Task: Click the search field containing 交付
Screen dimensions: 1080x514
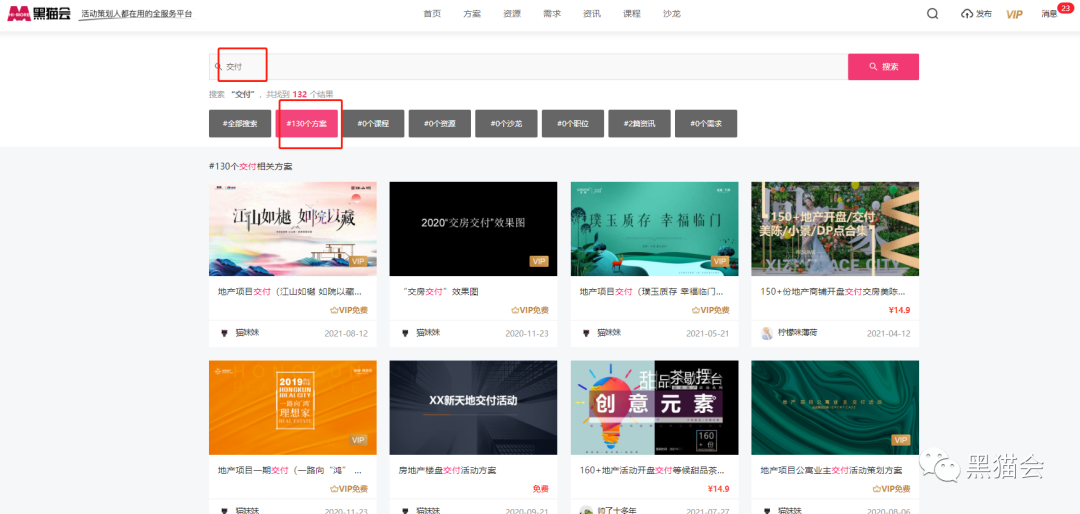Action: click(528, 67)
